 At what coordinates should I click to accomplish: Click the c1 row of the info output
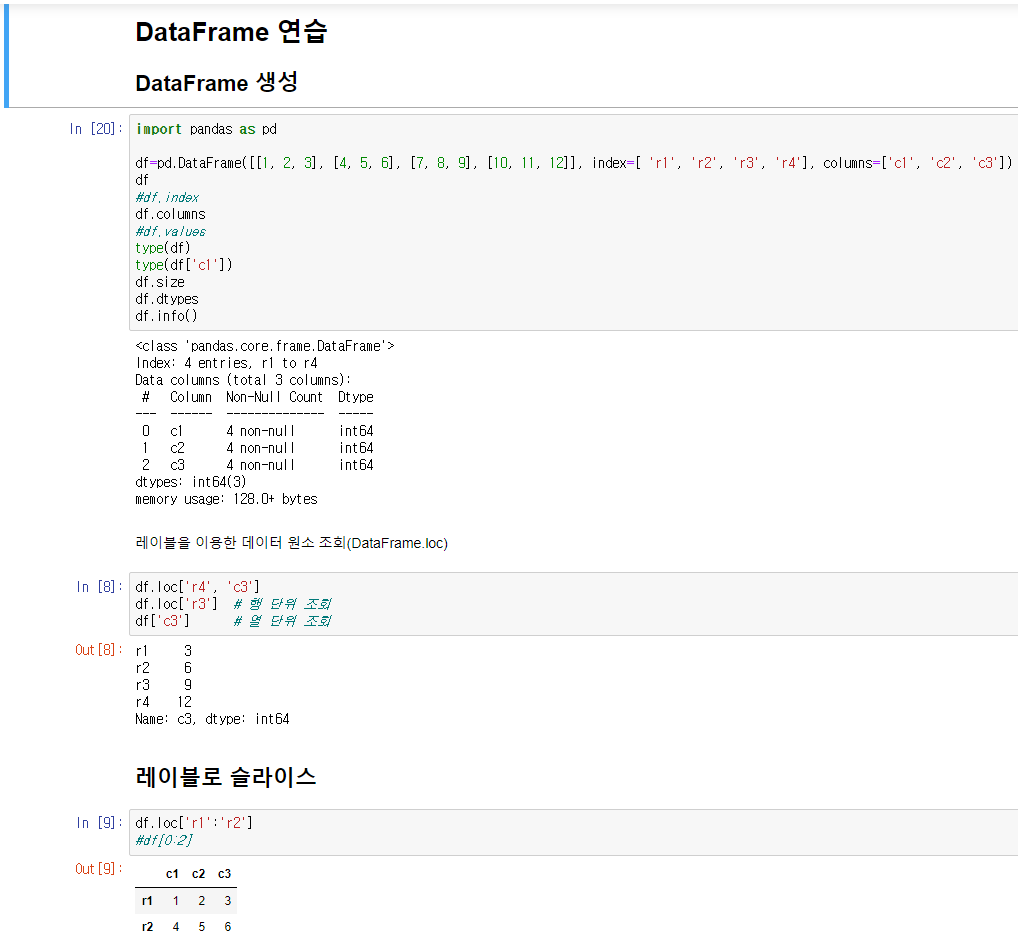pyautogui.click(x=257, y=431)
